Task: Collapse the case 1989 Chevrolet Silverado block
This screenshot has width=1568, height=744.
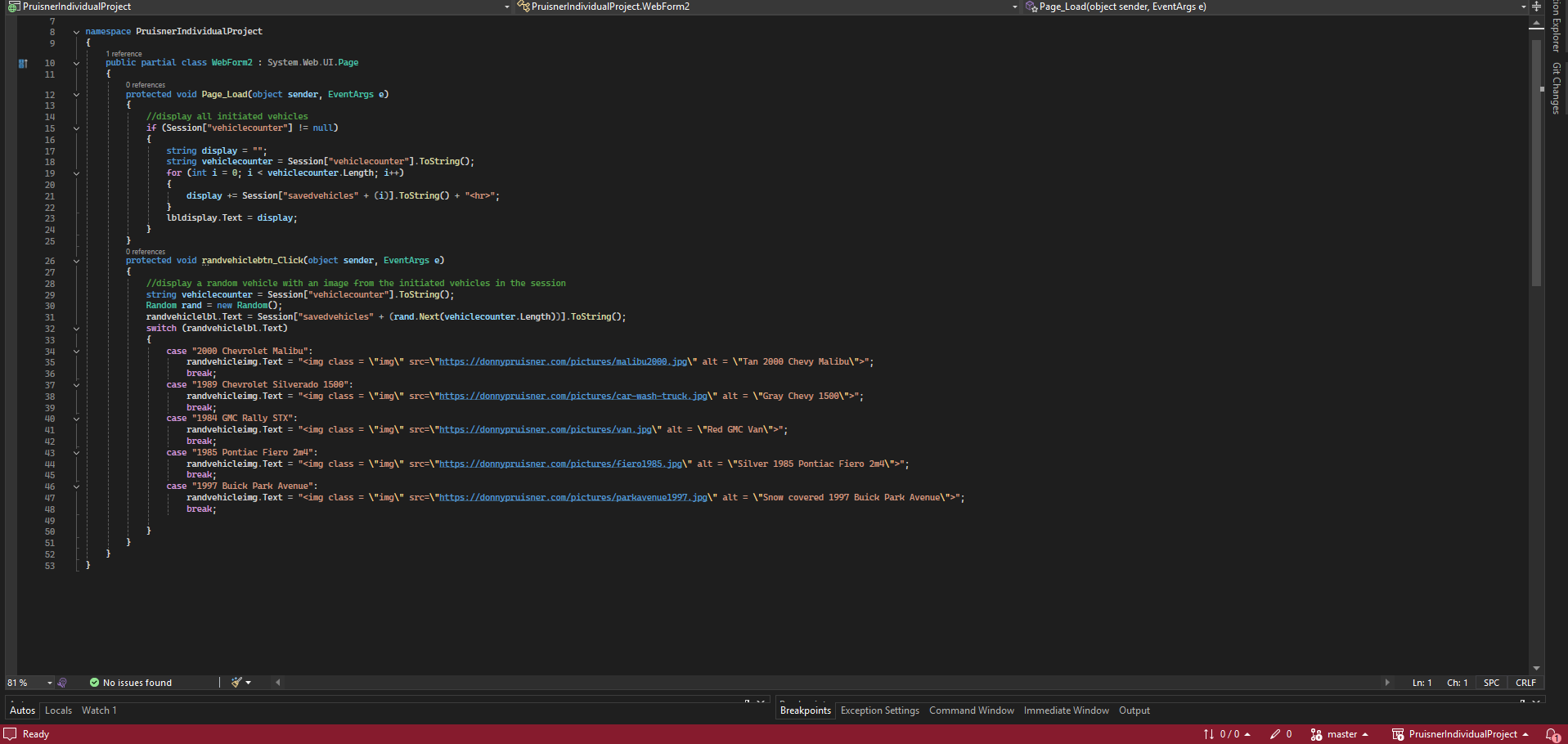Action: [76, 385]
